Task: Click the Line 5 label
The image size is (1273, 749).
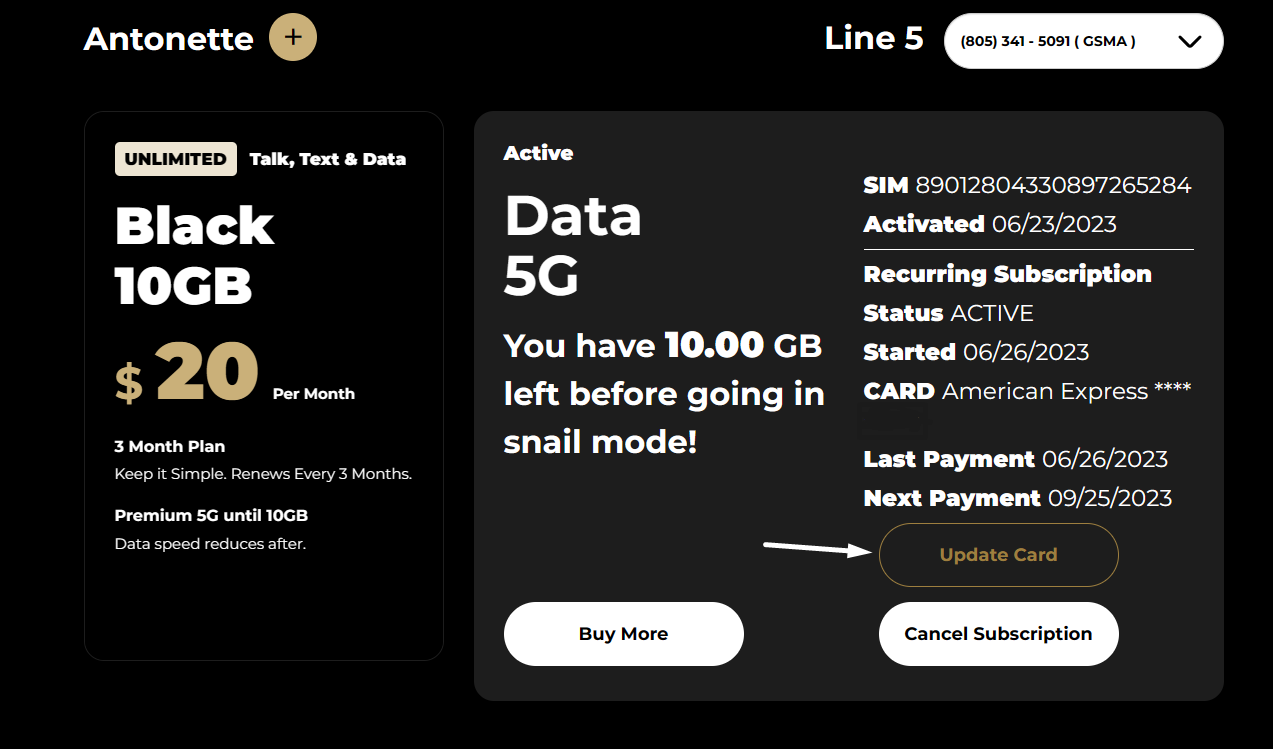Action: 873,38
